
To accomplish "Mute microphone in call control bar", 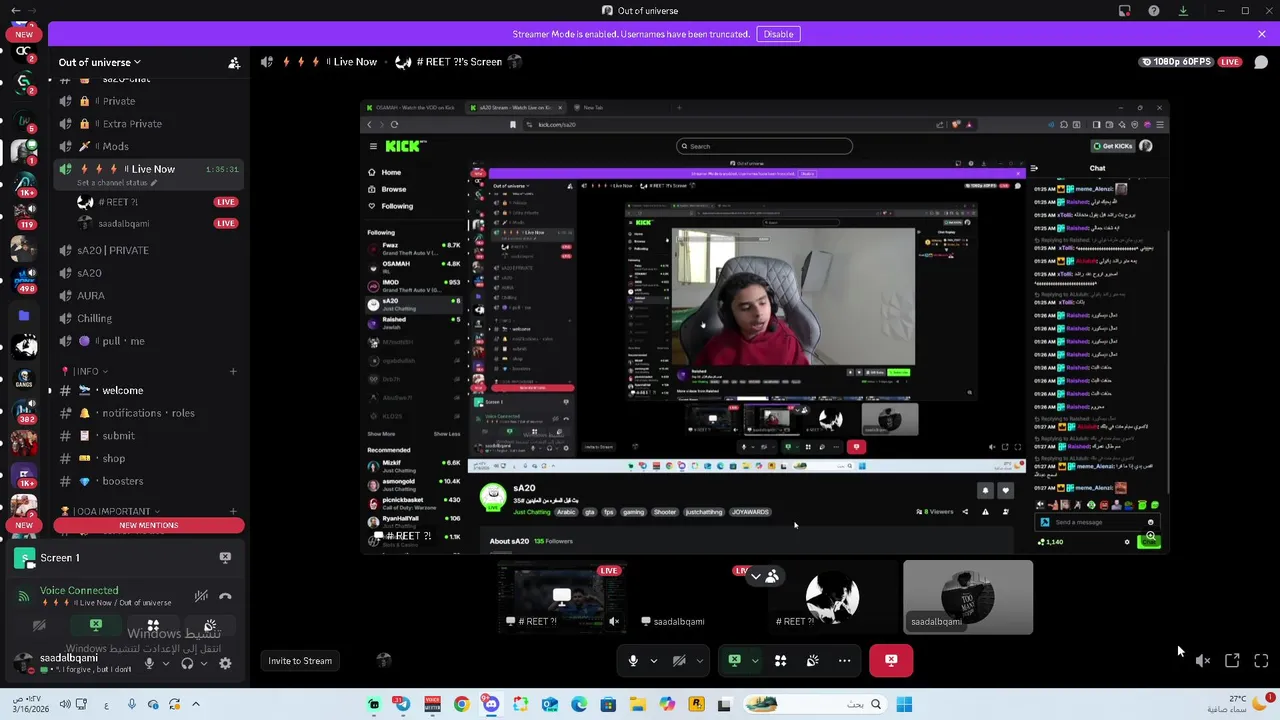I will [633, 660].
